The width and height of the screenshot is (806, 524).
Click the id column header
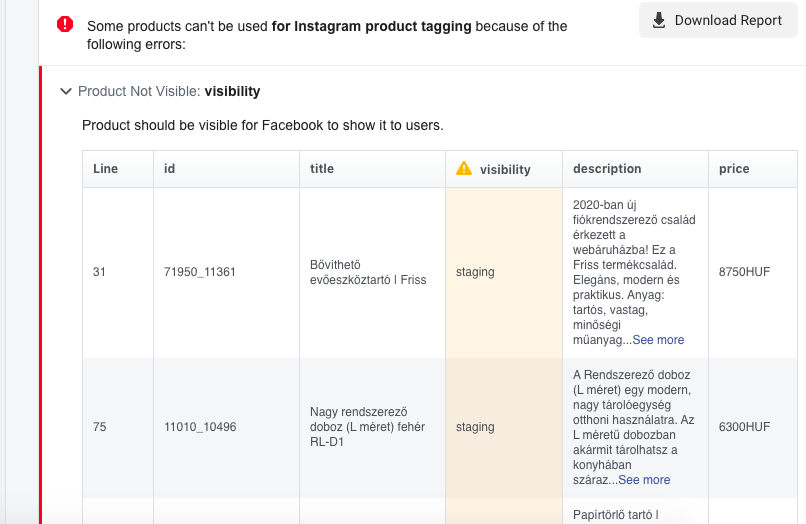[226, 169]
